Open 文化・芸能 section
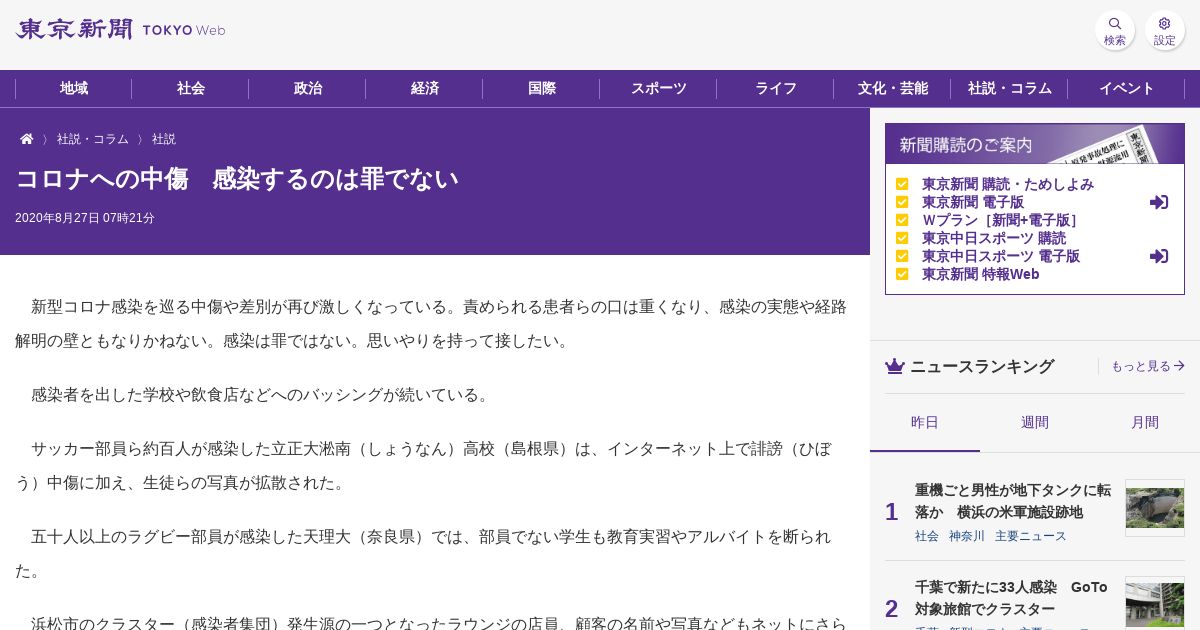 point(893,88)
